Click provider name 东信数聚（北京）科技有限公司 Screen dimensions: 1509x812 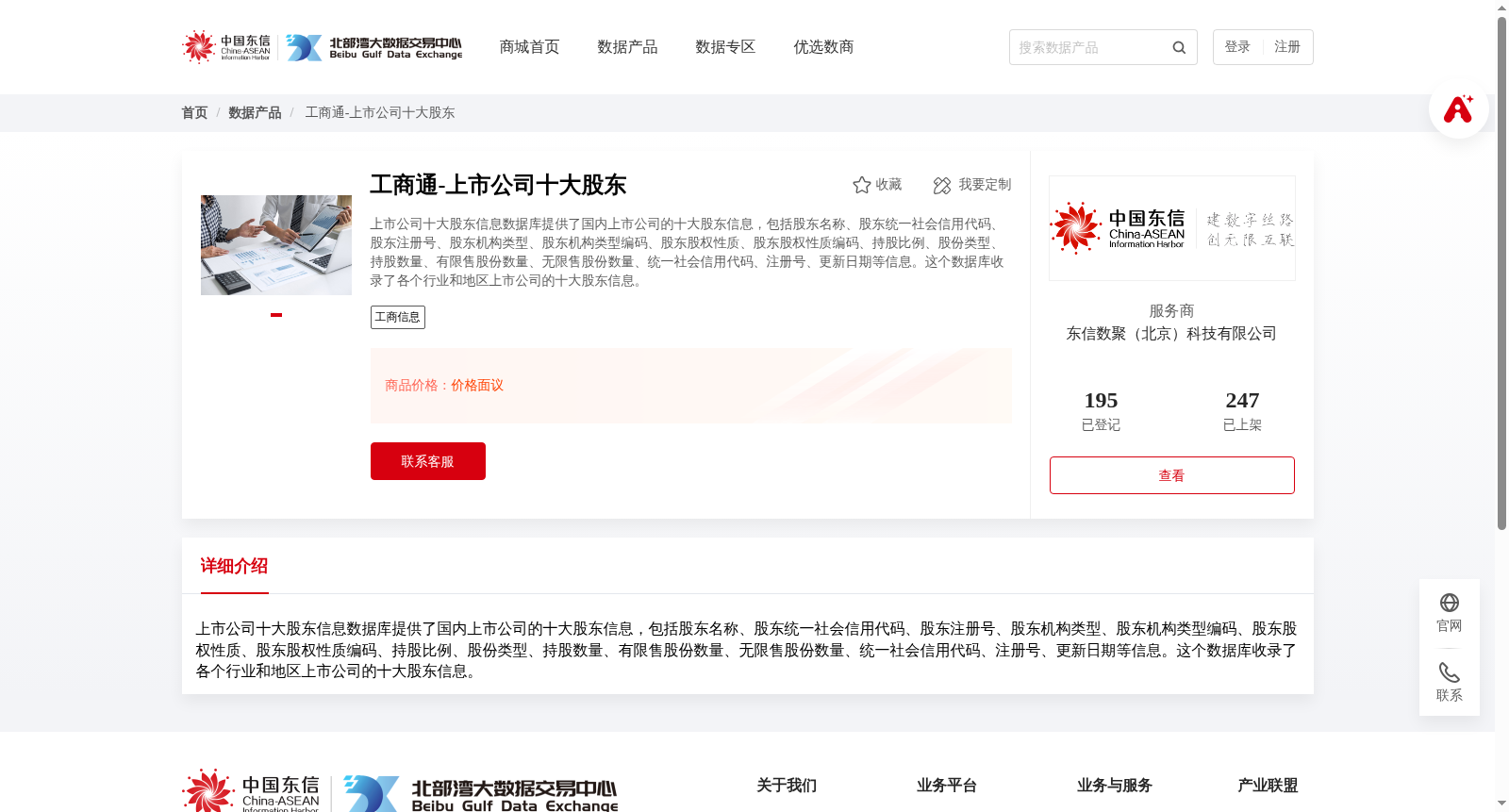(1171, 334)
